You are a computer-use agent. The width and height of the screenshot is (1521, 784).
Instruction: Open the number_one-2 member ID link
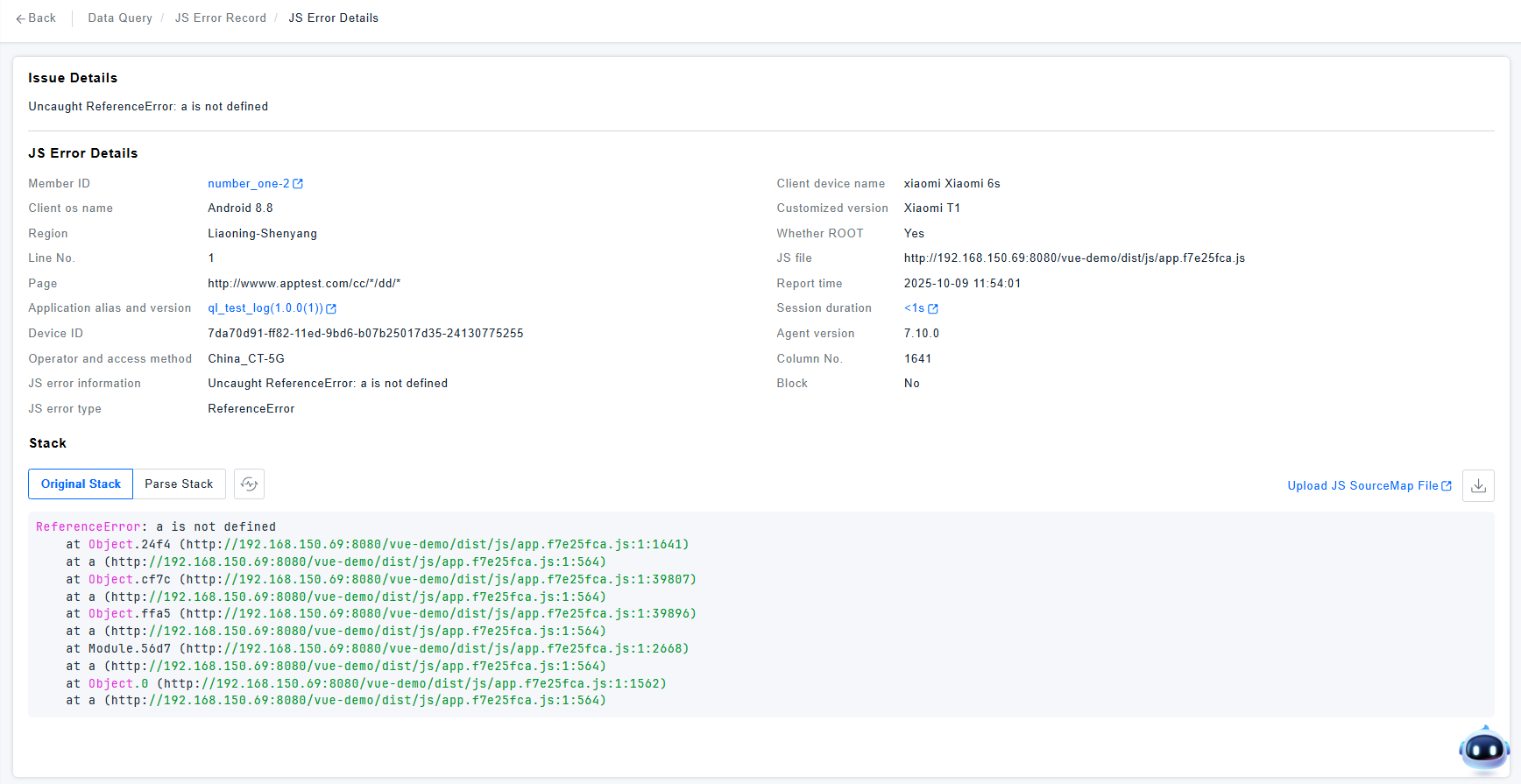point(248,184)
